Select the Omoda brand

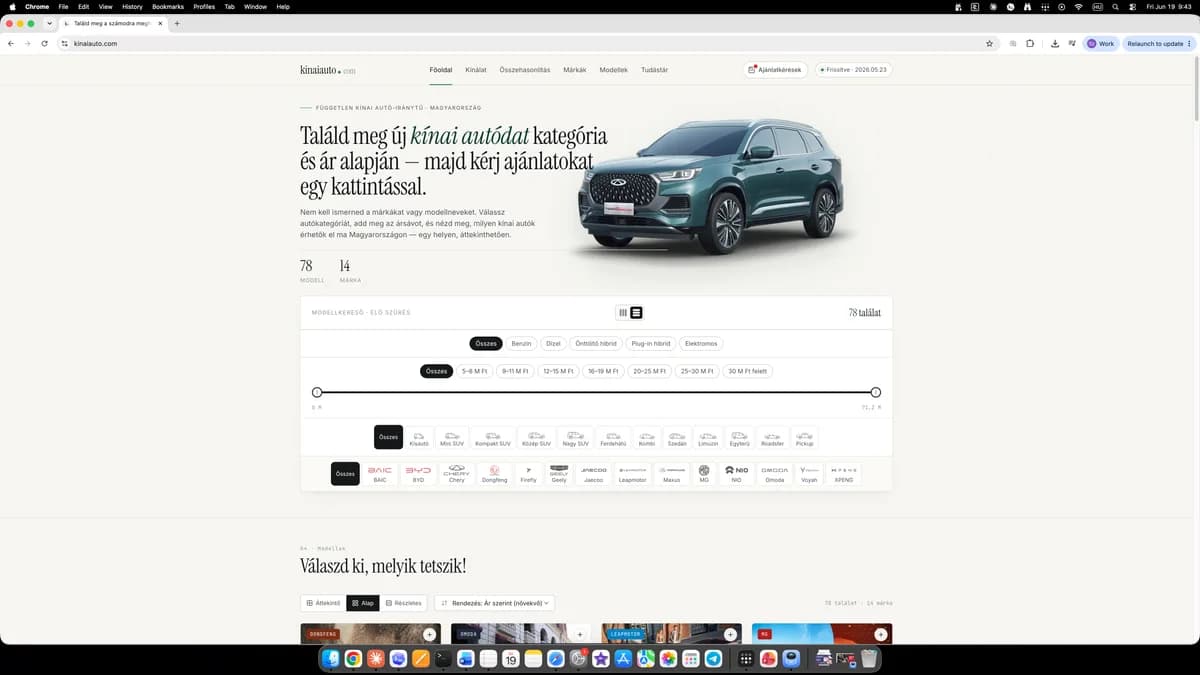coord(774,474)
